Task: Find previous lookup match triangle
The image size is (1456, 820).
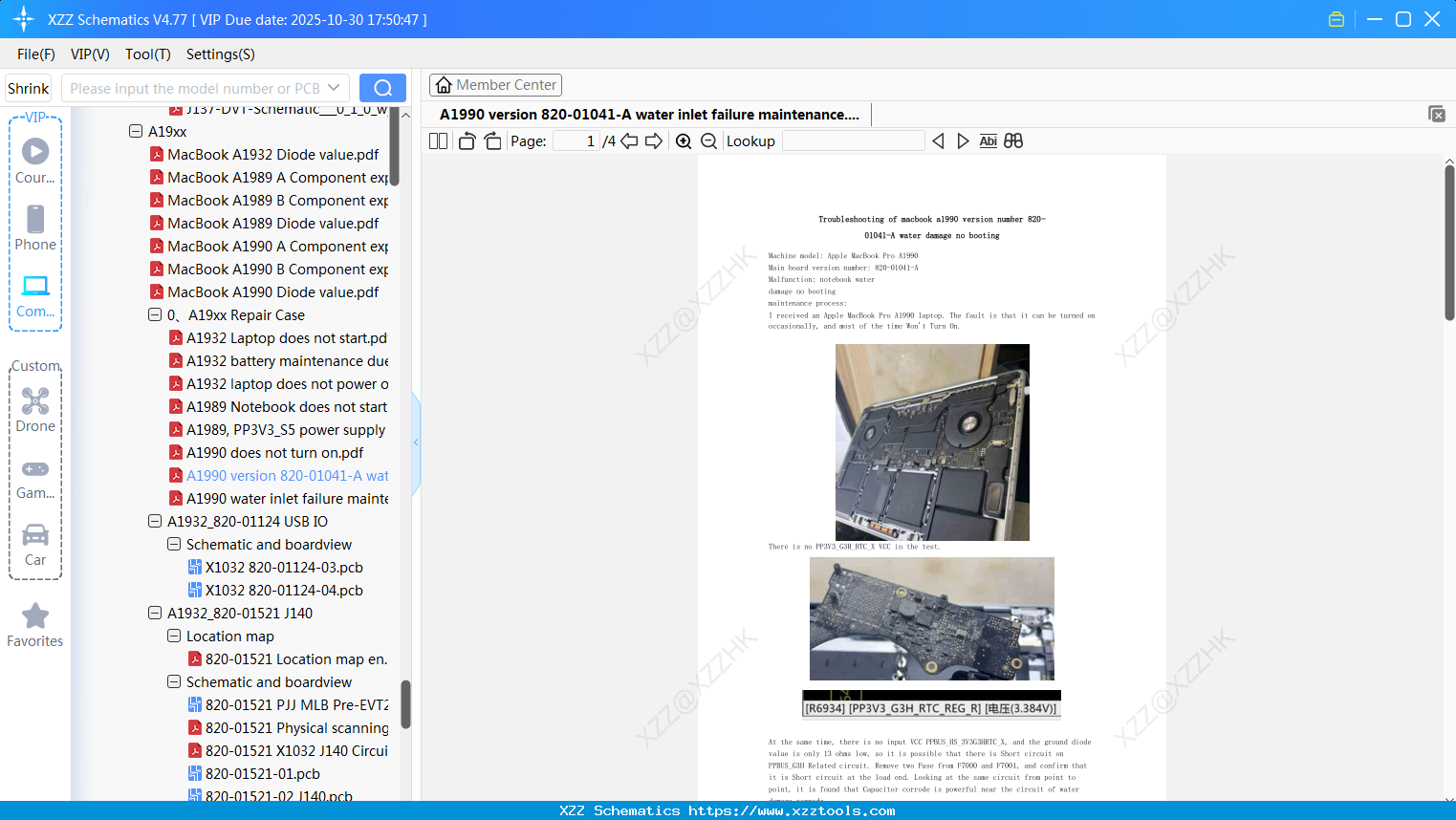Action: pyautogui.click(x=938, y=141)
